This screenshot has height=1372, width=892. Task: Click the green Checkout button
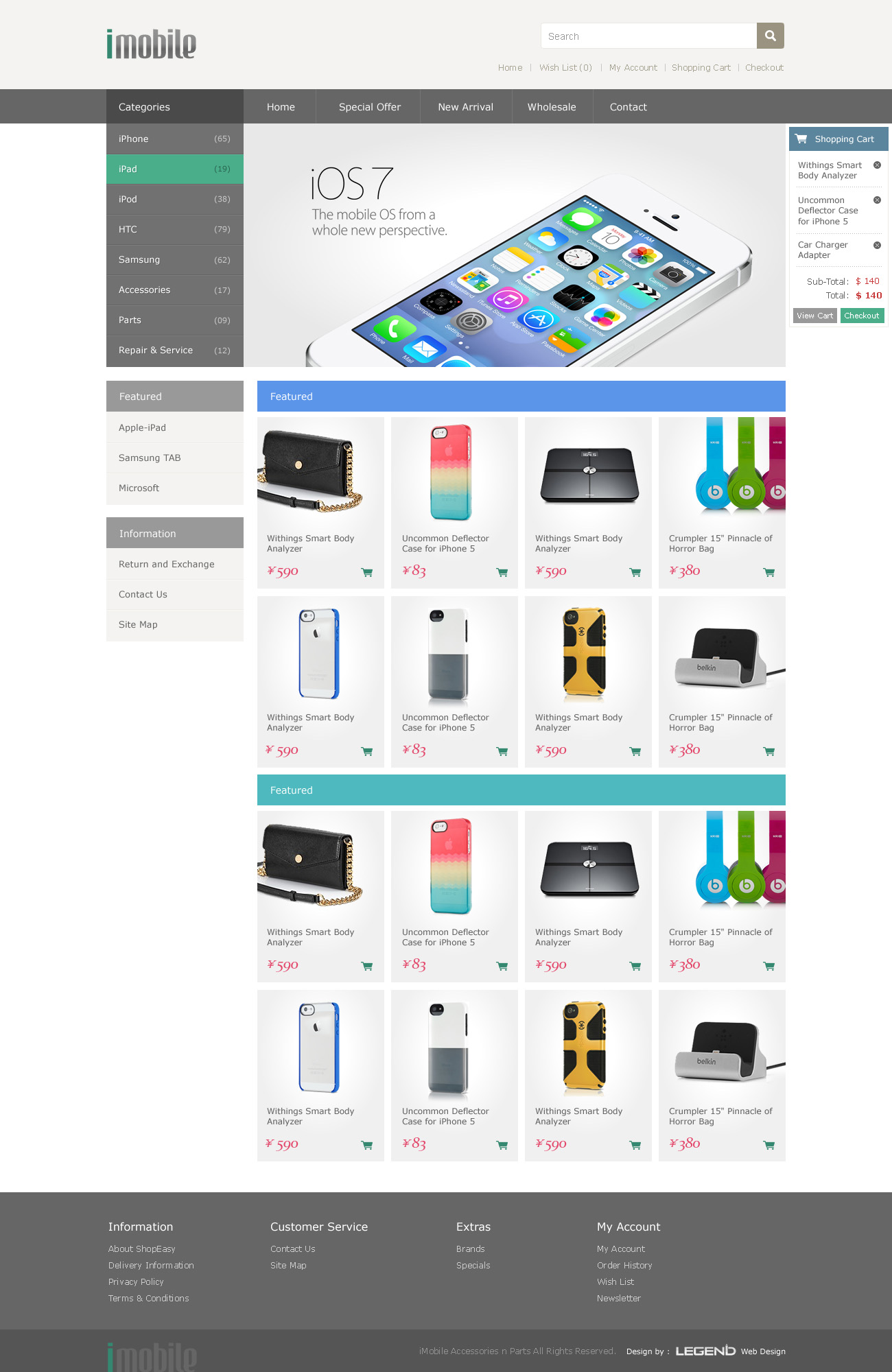(862, 316)
